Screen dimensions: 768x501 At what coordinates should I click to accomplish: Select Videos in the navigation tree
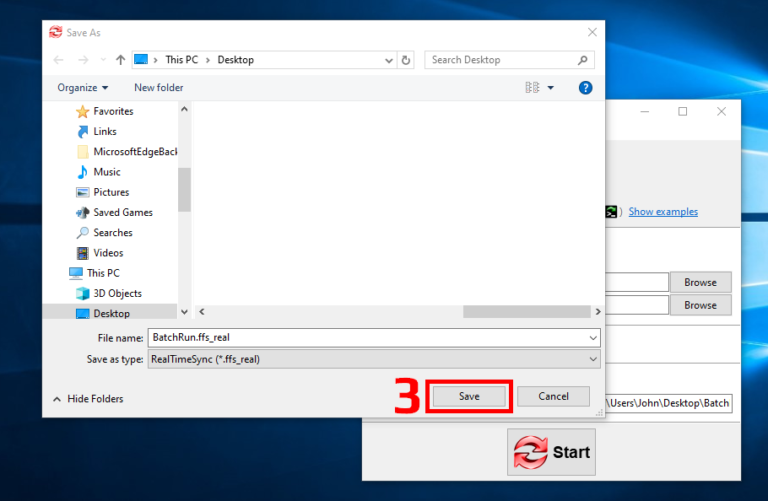[x=108, y=253]
